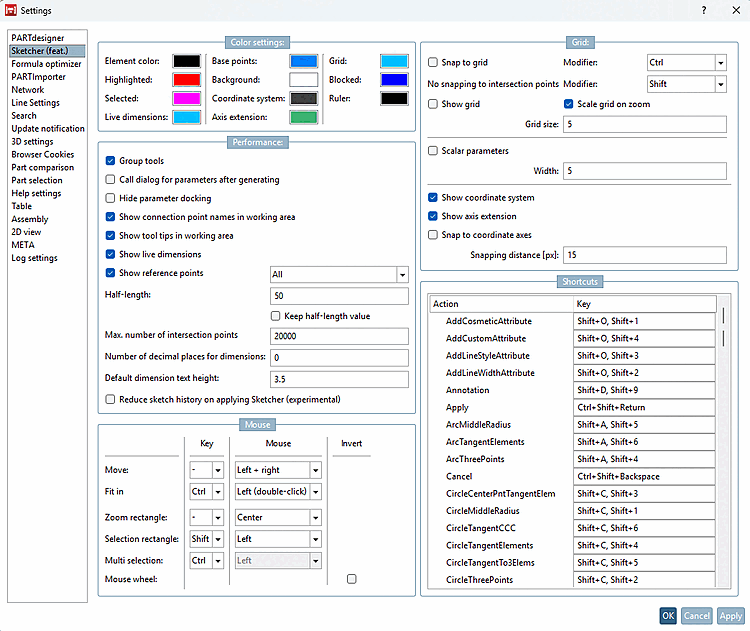Open the Background white color swatch
The height and width of the screenshot is (631, 750).
pos(304,80)
